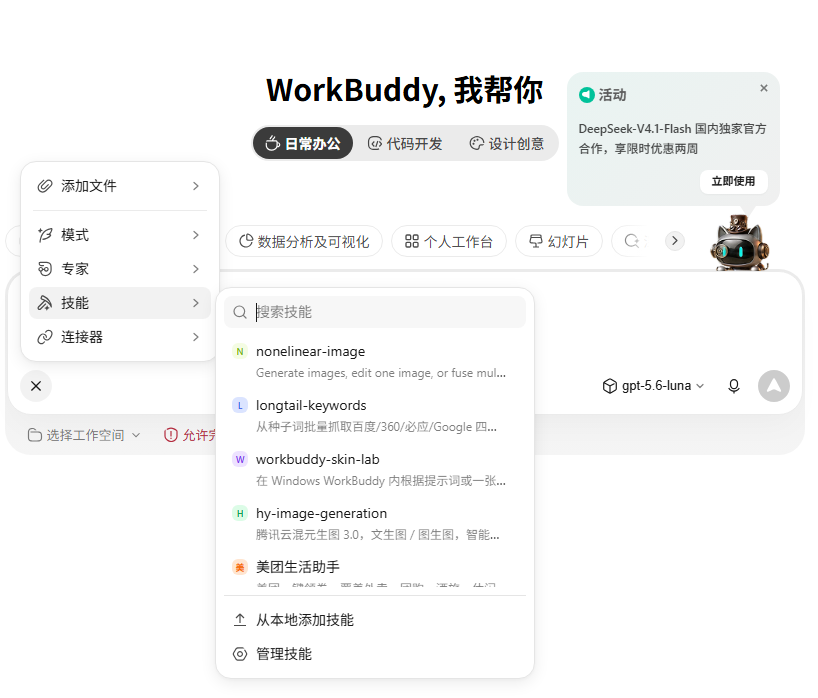Close the menu with the X button
Viewport: 818px width, 698px height.
click(x=36, y=386)
